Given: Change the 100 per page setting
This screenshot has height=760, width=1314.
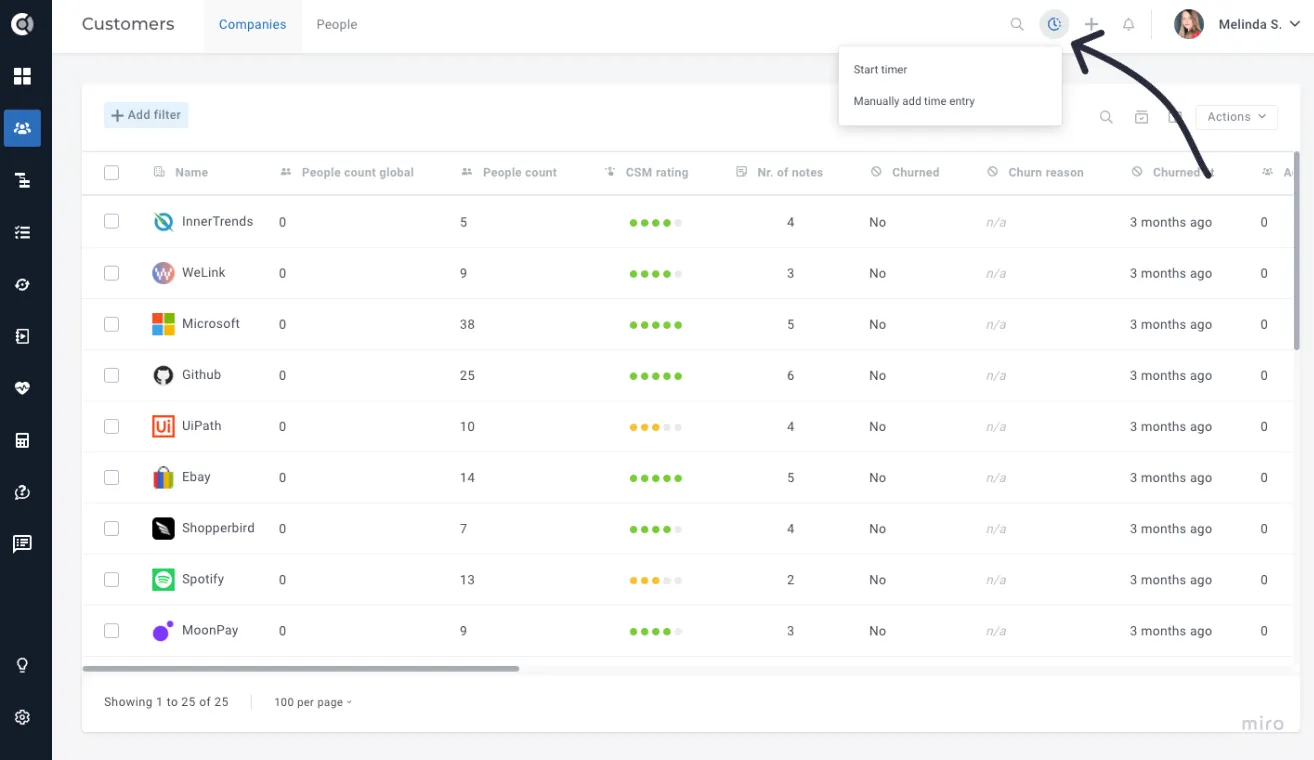Looking at the screenshot, I should (x=313, y=702).
